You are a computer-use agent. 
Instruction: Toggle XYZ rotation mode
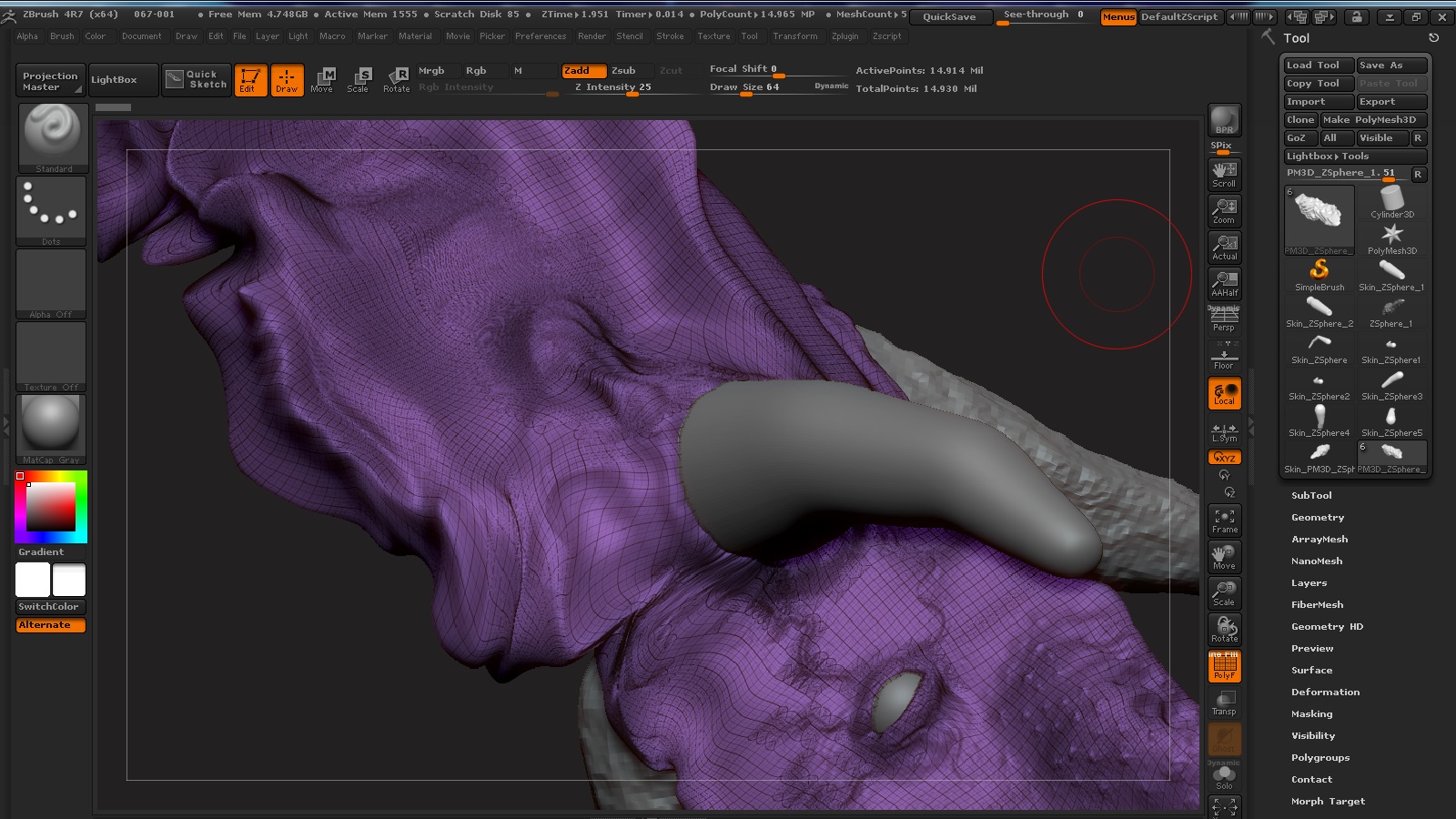click(1224, 457)
